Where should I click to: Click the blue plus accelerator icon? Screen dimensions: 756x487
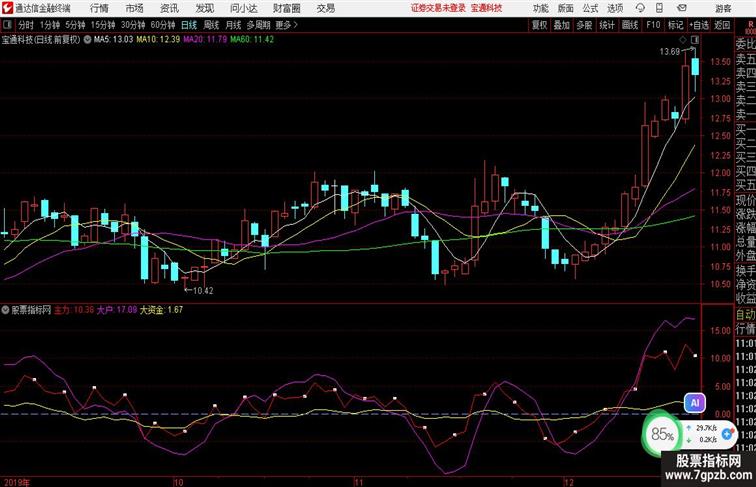727,434
